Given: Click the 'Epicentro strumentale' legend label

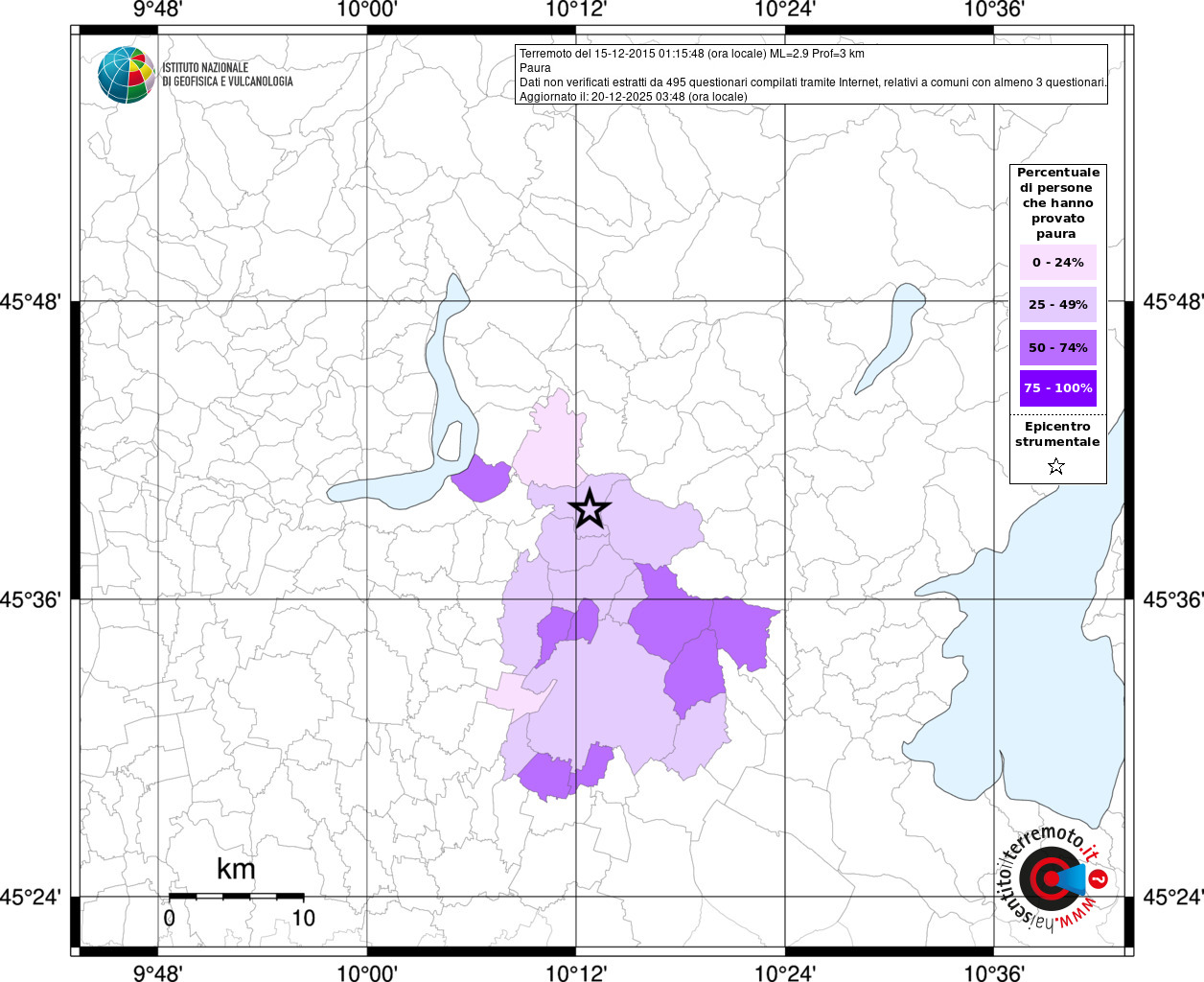Looking at the screenshot, I should click(1057, 434).
